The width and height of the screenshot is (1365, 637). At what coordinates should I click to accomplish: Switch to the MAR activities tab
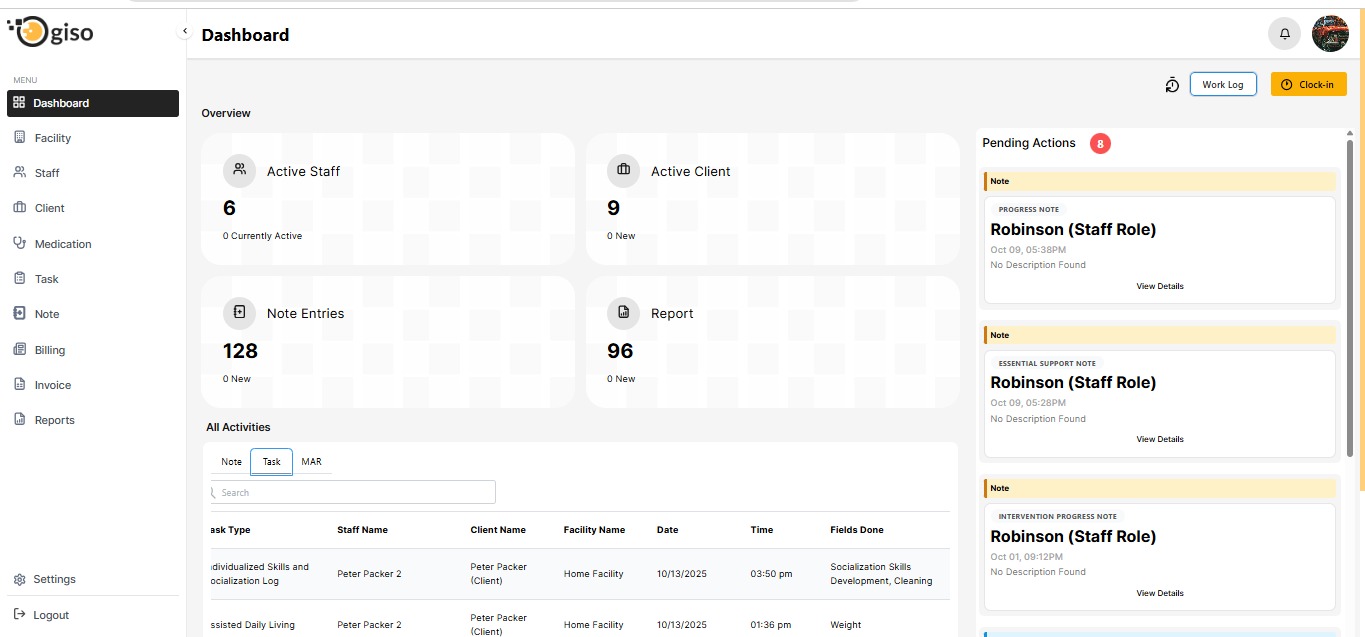pyautogui.click(x=311, y=462)
